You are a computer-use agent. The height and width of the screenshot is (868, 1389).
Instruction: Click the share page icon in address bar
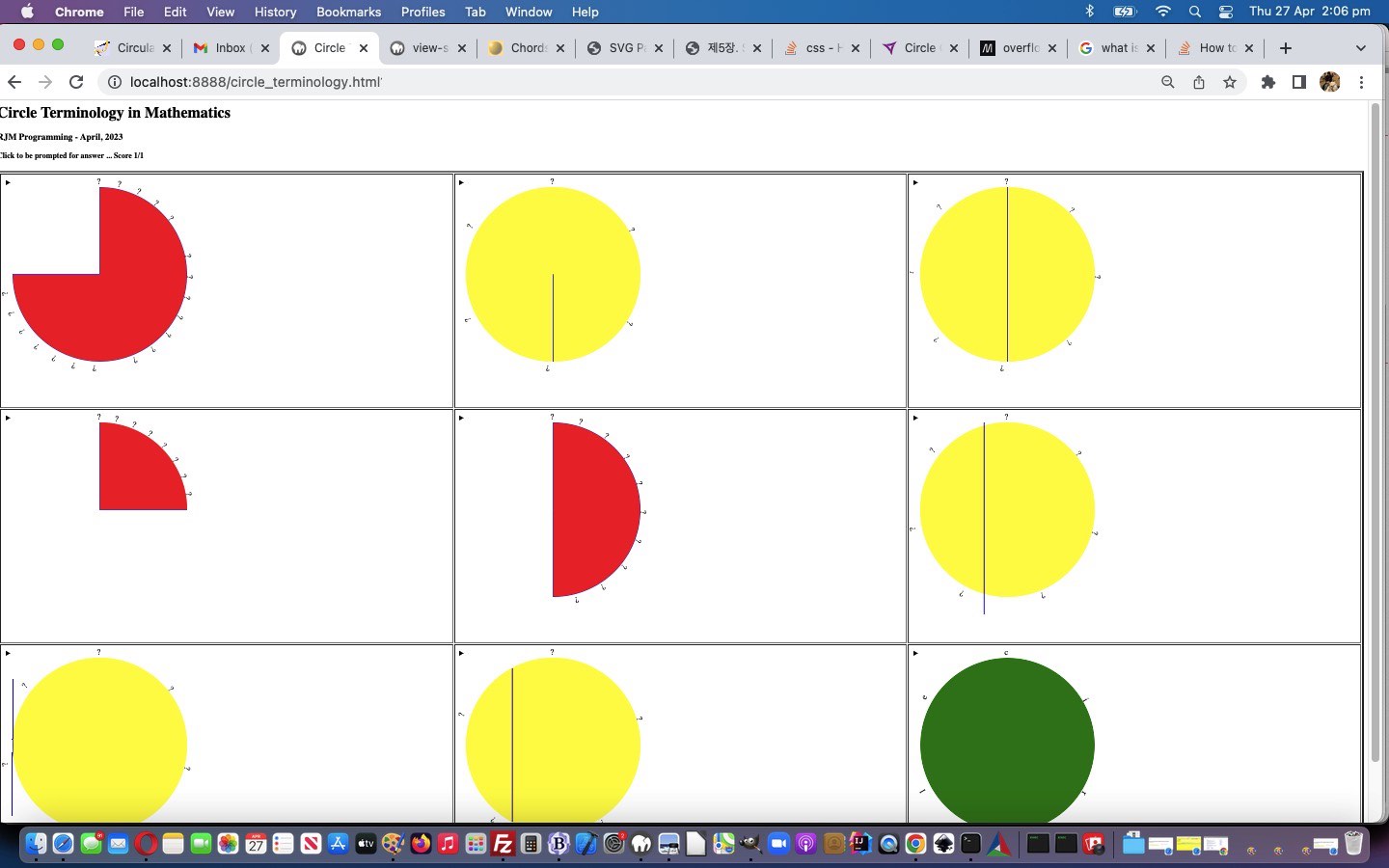(1199, 82)
